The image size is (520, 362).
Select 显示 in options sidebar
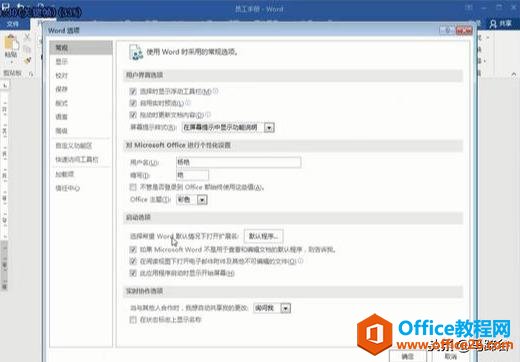[x=81, y=62]
